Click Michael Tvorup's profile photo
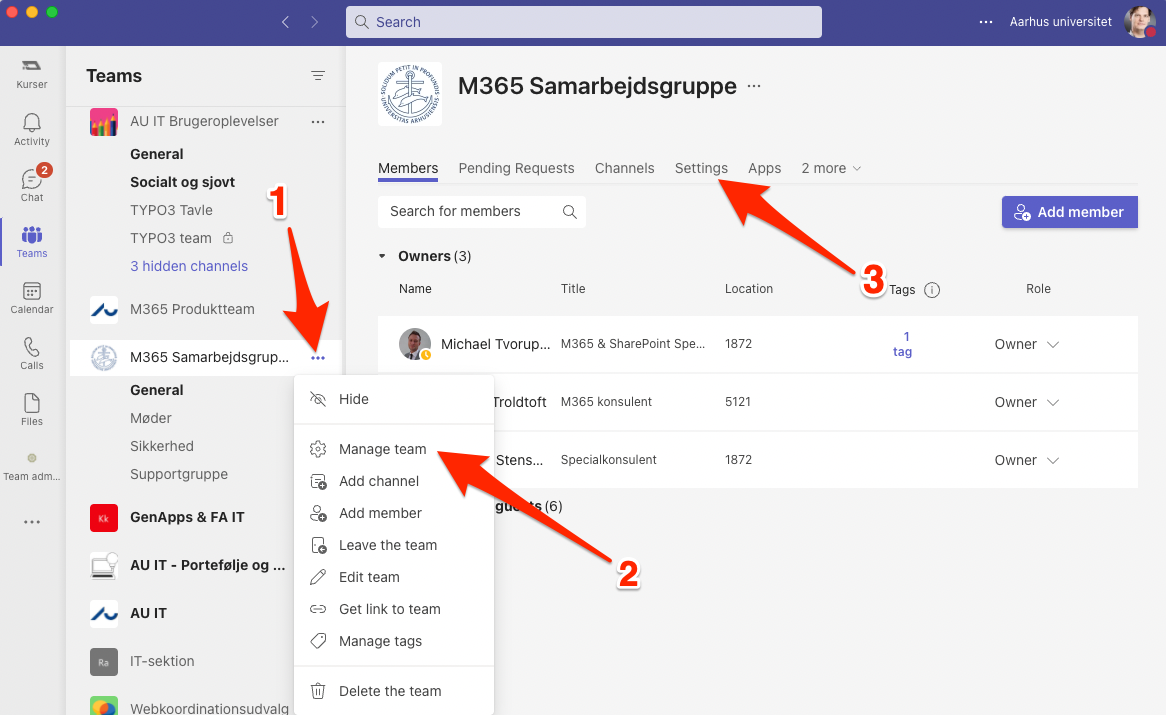This screenshot has height=715, width=1166. click(x=415, y=344)
